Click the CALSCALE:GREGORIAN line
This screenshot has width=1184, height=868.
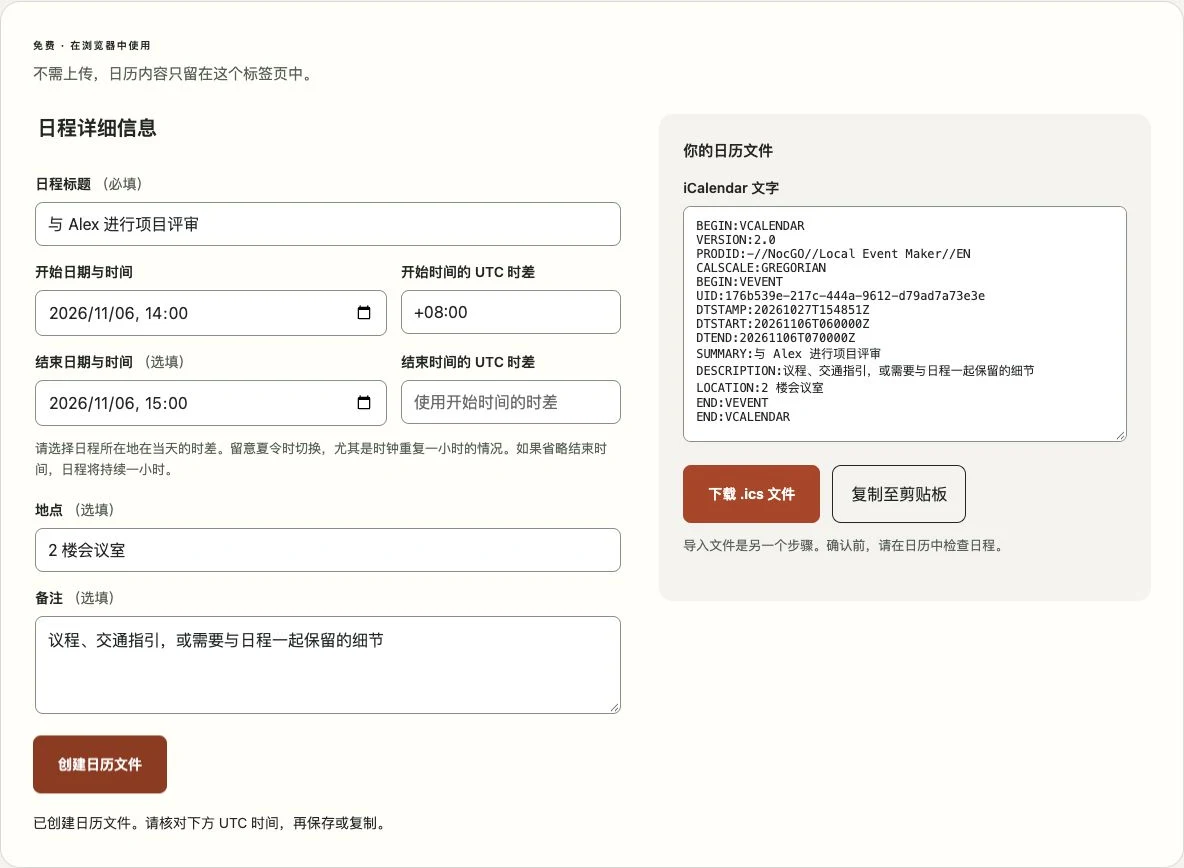coord(761,268)
